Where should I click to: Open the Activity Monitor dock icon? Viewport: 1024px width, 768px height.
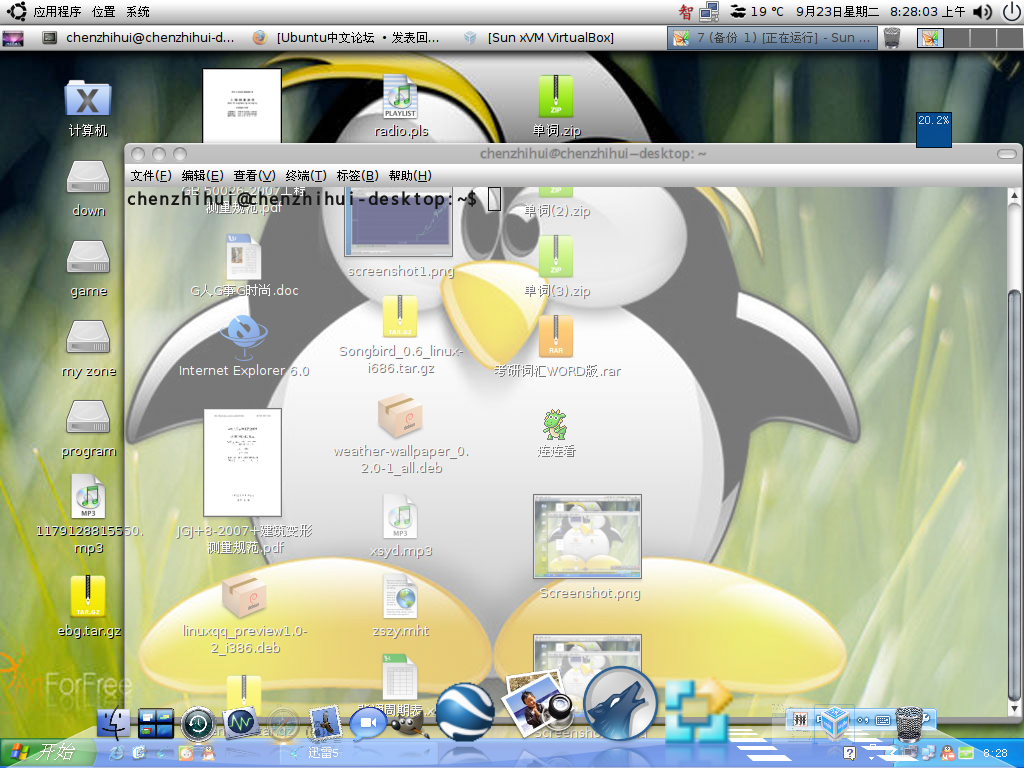(x=241, y=724)
